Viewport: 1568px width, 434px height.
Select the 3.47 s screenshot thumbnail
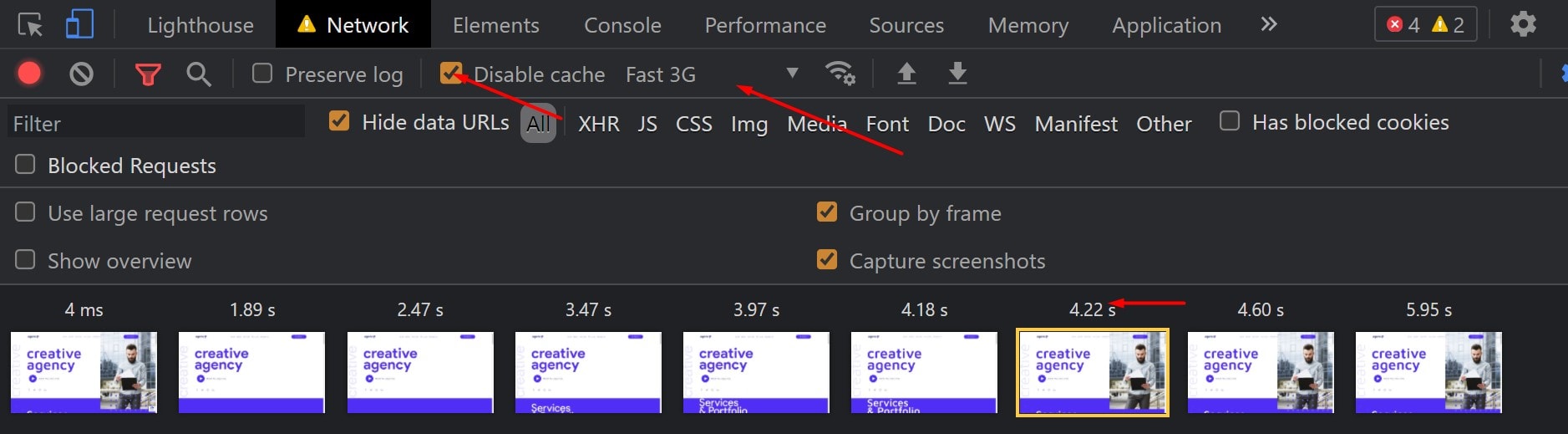(x=588, y=372)
